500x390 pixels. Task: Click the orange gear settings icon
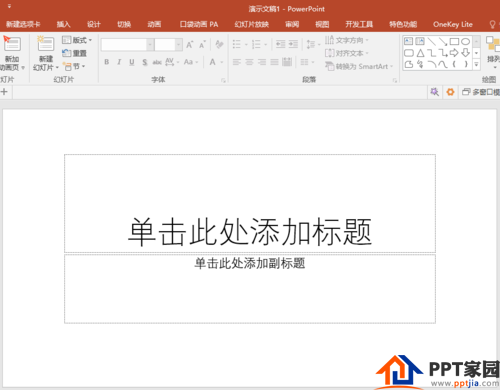[x=450, y=92]
